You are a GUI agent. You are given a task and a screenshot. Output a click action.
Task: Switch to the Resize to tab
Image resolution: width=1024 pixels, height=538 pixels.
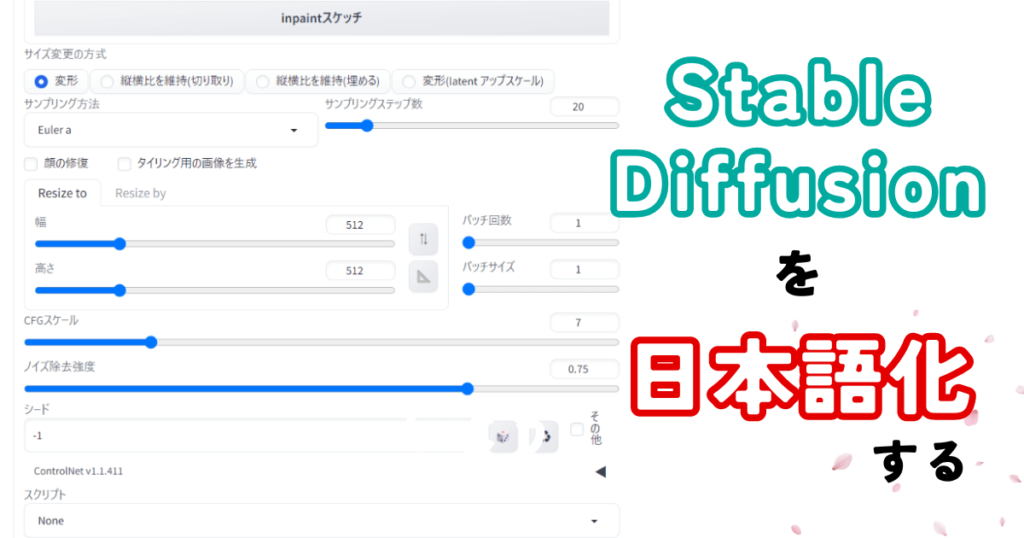[62, 193]
